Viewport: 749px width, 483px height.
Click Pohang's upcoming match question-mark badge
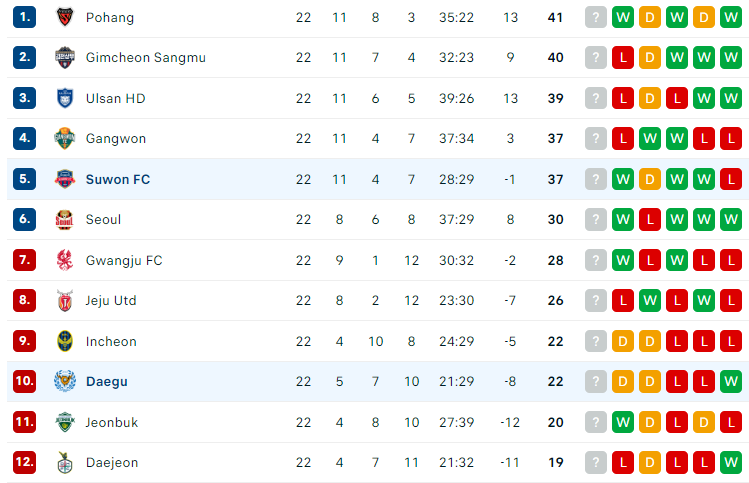tap(596, 18)
